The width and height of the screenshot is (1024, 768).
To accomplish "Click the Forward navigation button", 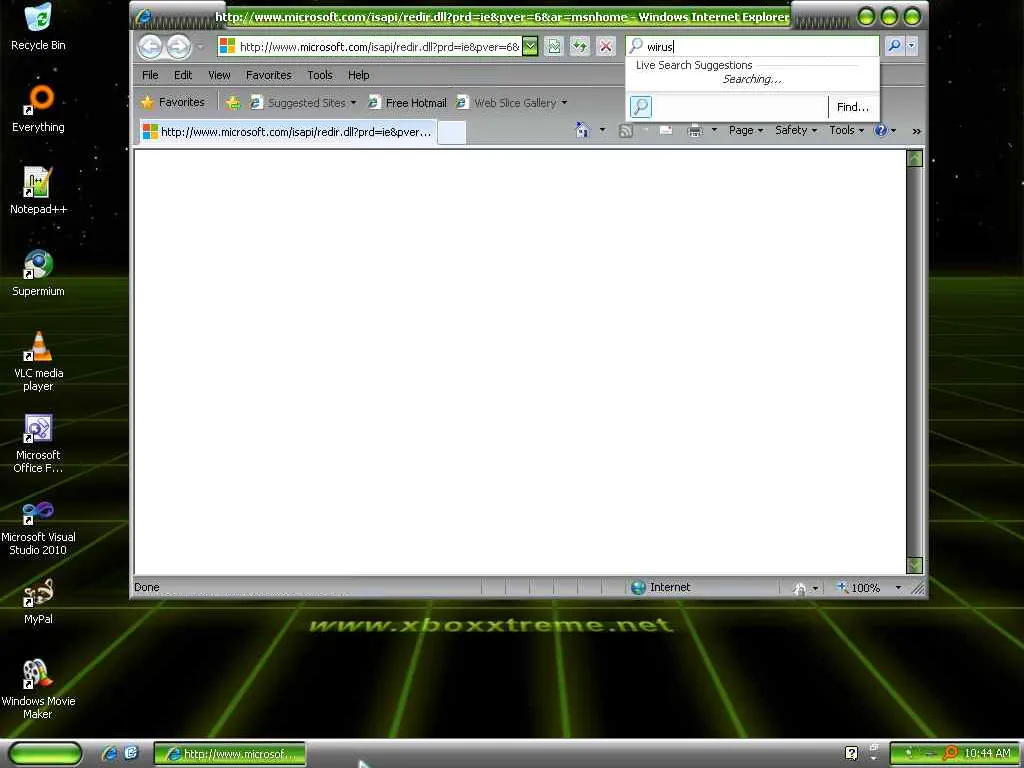I will (178, 46).
